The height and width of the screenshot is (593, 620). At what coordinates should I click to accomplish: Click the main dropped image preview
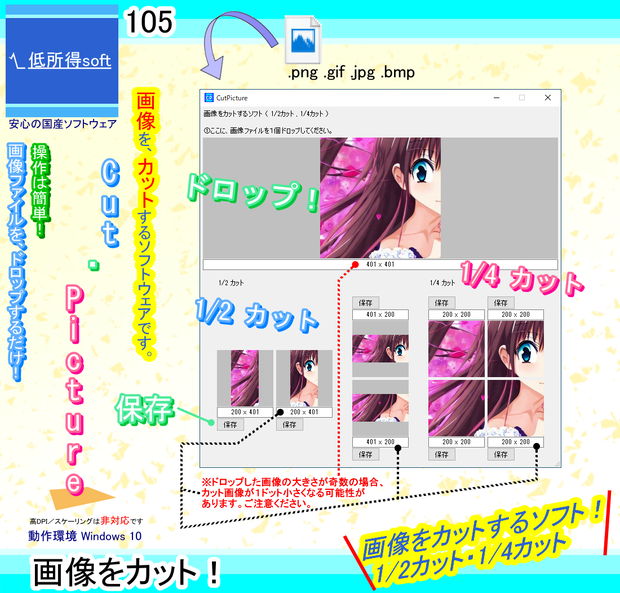click(x=380, y=198)
